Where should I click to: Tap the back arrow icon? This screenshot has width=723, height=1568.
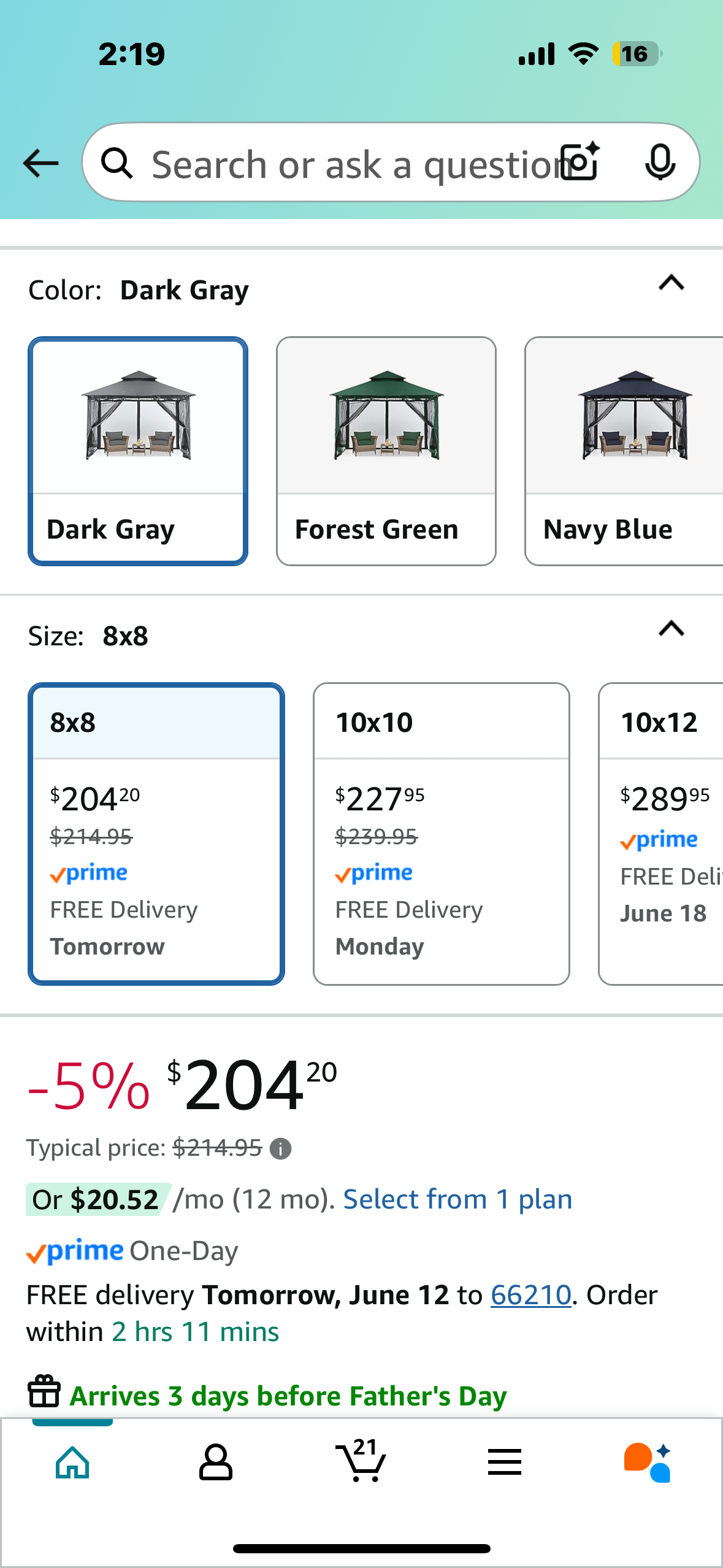point(40,163)
